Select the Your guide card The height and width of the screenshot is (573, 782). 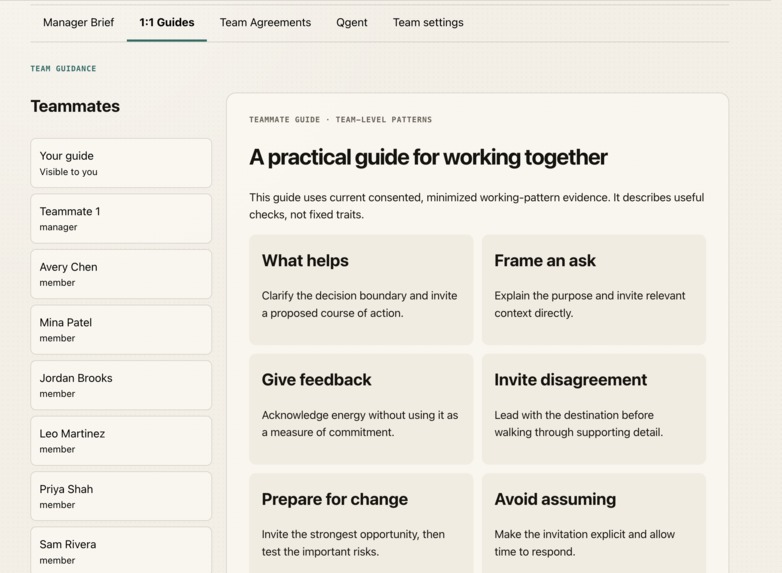tap(121, 163)
